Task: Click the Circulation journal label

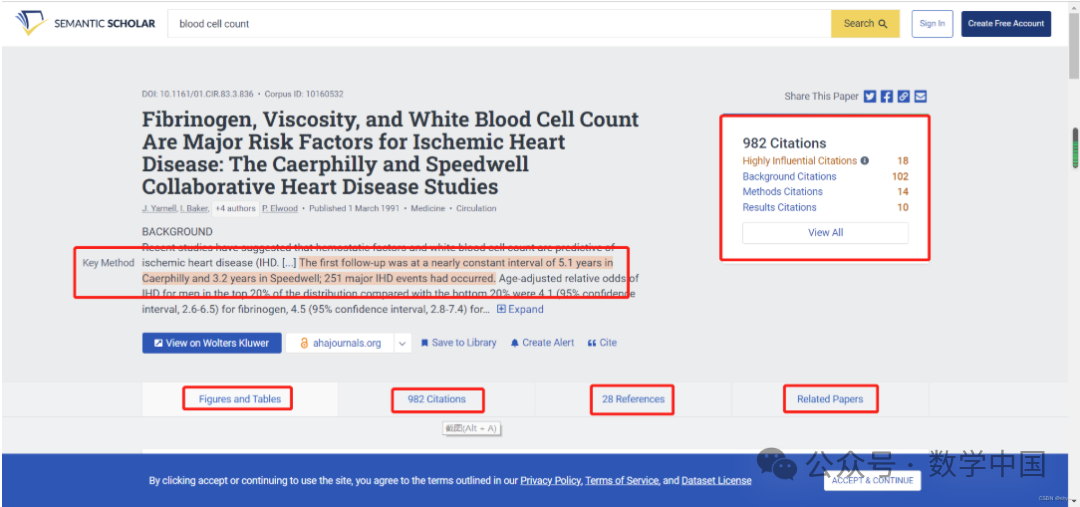Action: pyautogui.click(x=476, y=208)
